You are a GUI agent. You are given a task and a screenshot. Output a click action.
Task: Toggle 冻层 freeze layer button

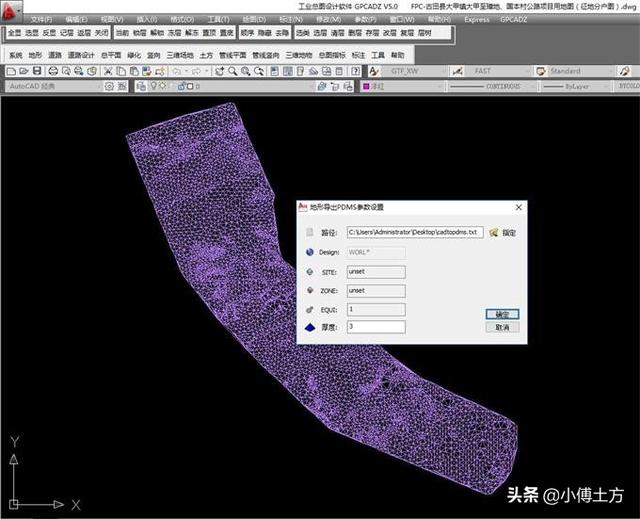[173, 33]
